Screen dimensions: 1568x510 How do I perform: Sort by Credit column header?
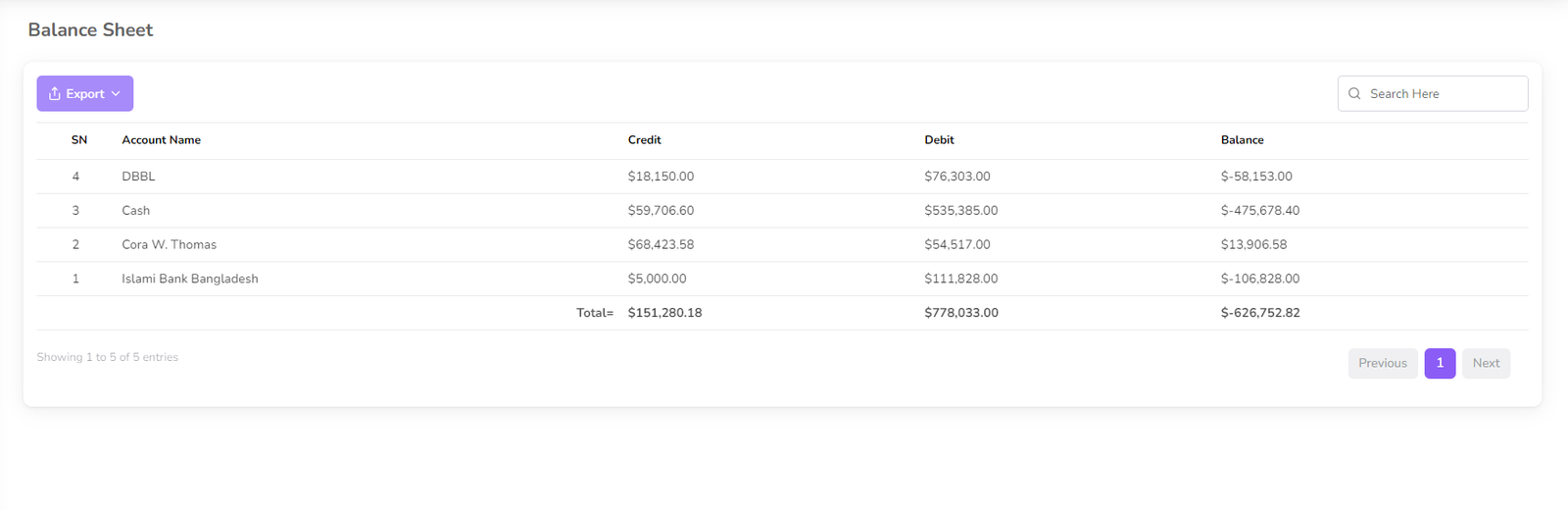point(645,140)
